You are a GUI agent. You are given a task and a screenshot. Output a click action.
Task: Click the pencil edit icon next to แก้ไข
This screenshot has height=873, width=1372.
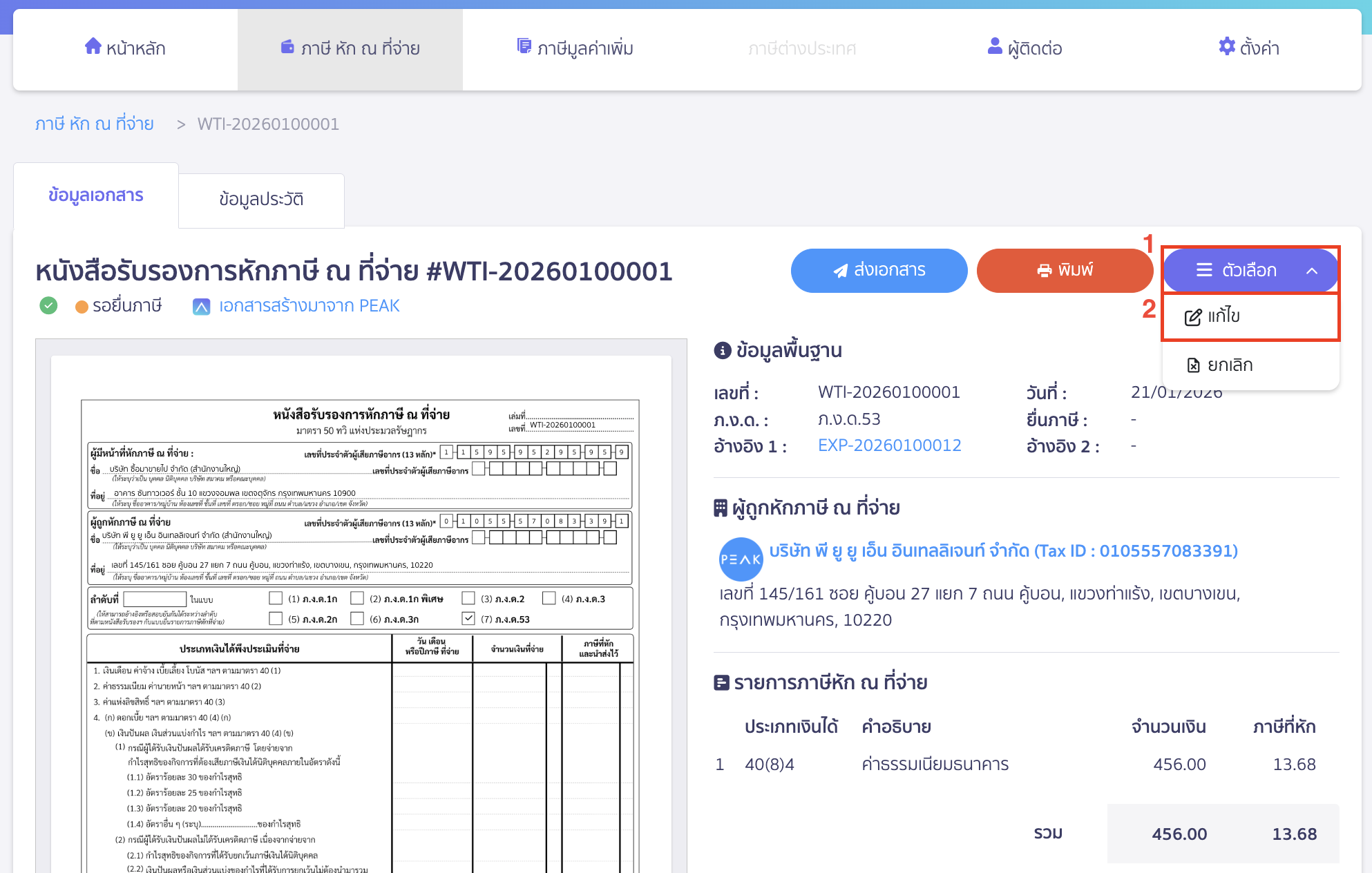1192,316
